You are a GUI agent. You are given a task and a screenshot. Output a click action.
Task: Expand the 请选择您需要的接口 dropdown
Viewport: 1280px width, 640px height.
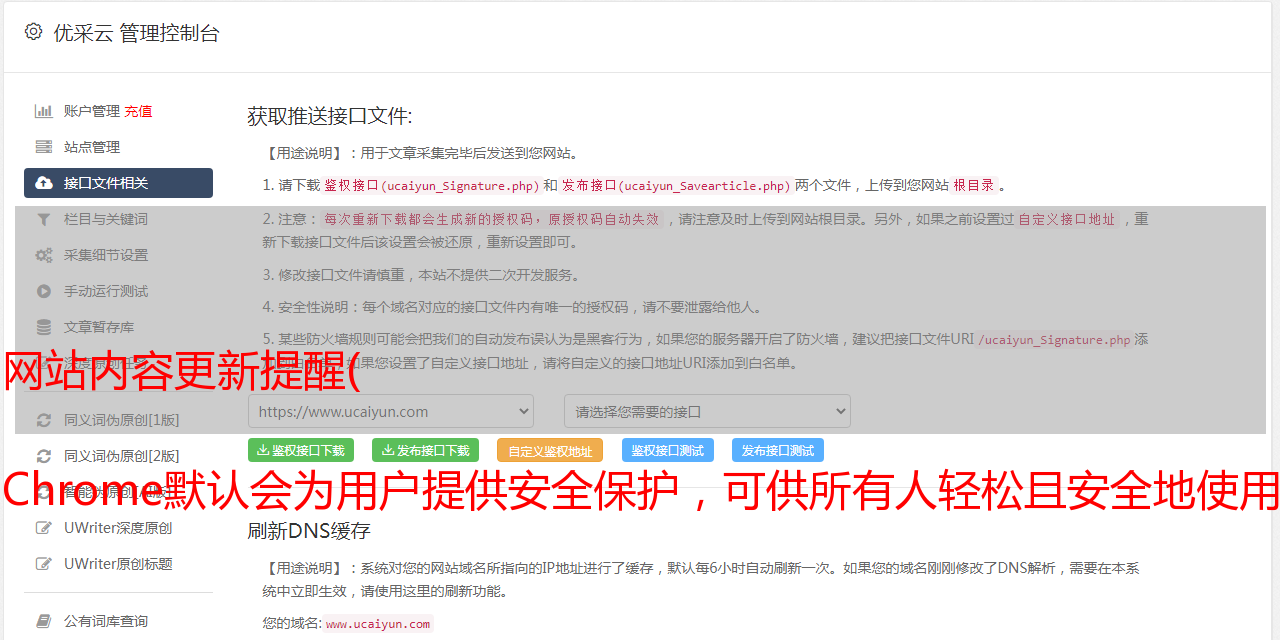[x=707, y=411]
